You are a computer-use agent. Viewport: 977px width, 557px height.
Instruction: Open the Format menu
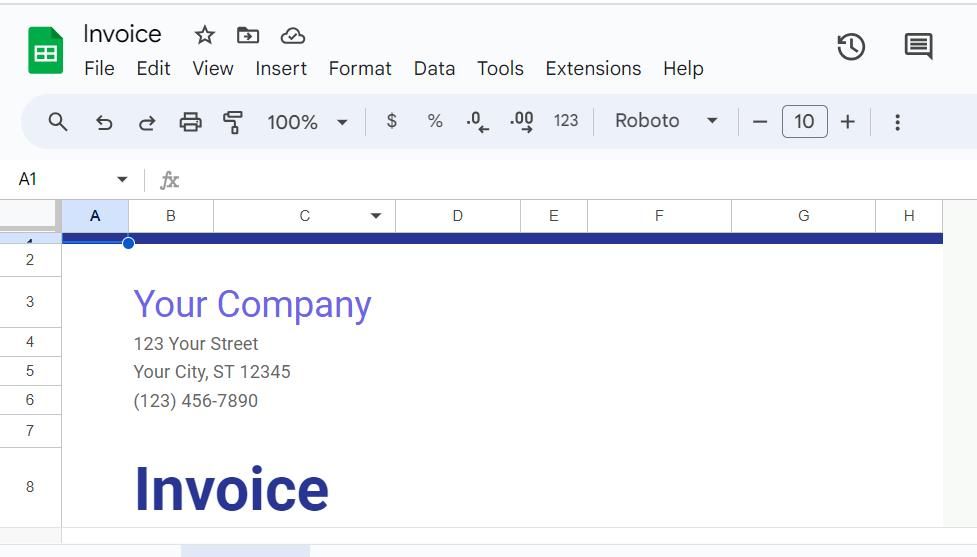point(360,69)
